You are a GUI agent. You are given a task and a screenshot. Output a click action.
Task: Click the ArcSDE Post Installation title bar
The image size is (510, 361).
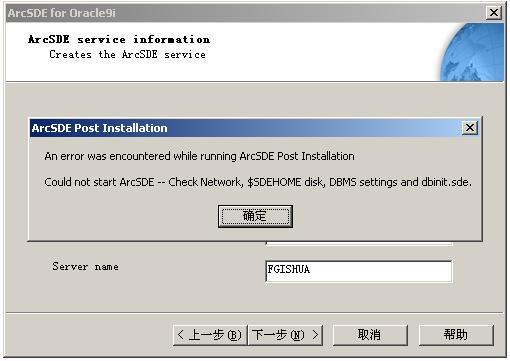click(x=246, y=128)
